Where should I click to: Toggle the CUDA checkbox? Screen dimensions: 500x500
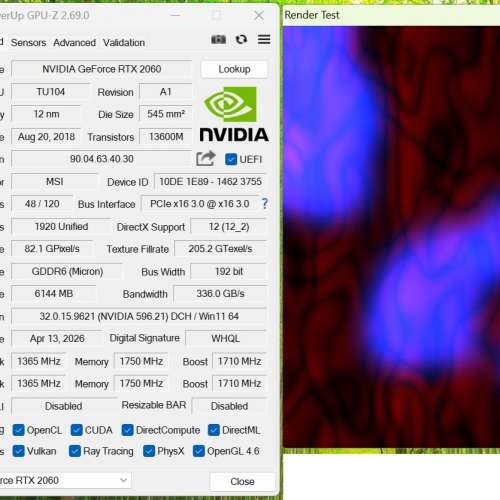point(77,430)
